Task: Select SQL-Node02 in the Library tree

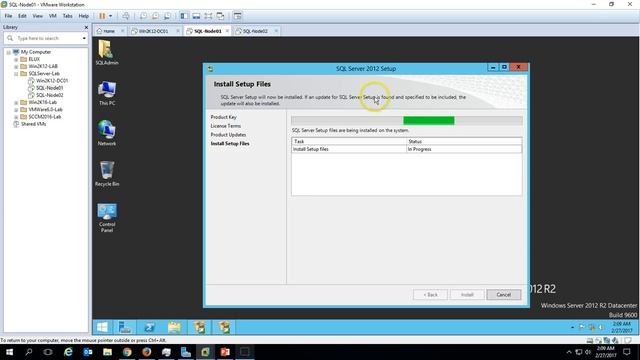Action: [x=49, y=95]
